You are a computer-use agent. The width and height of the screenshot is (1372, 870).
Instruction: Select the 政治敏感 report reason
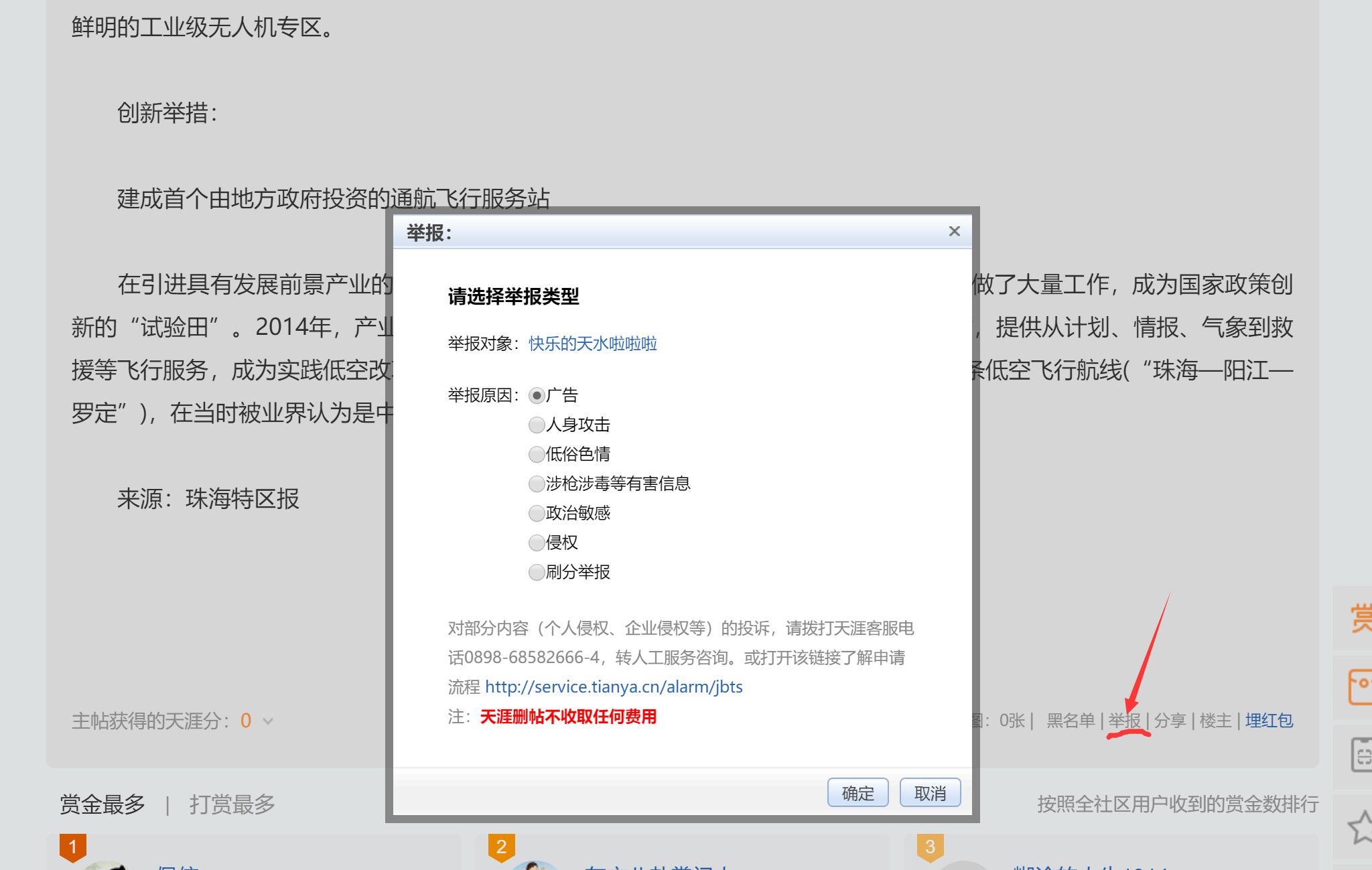pos(536,513)
